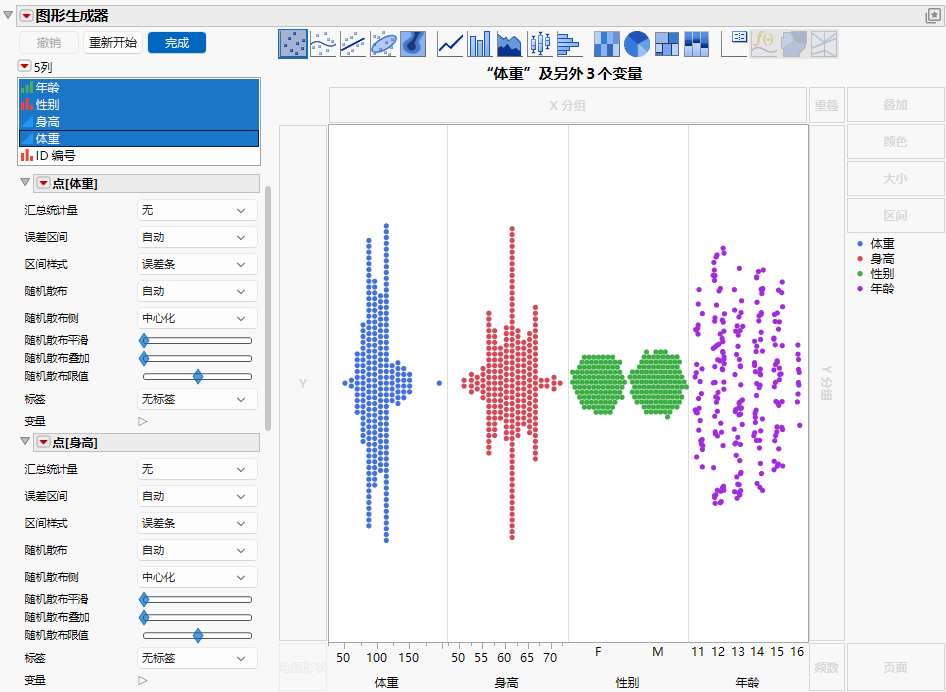Open 随机散布 dropdown in 点[身高]

[x=197, y=550]
